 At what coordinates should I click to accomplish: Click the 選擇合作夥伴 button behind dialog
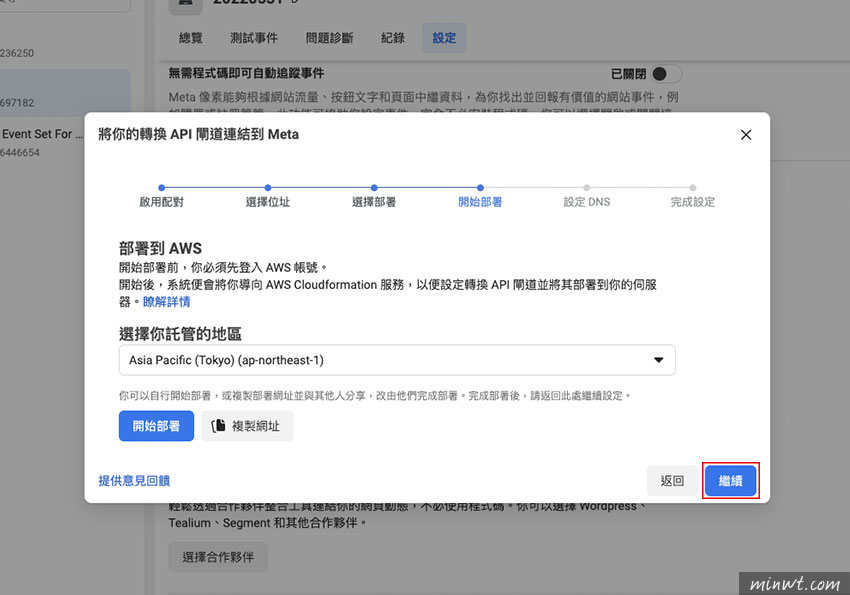click(218, 557)
